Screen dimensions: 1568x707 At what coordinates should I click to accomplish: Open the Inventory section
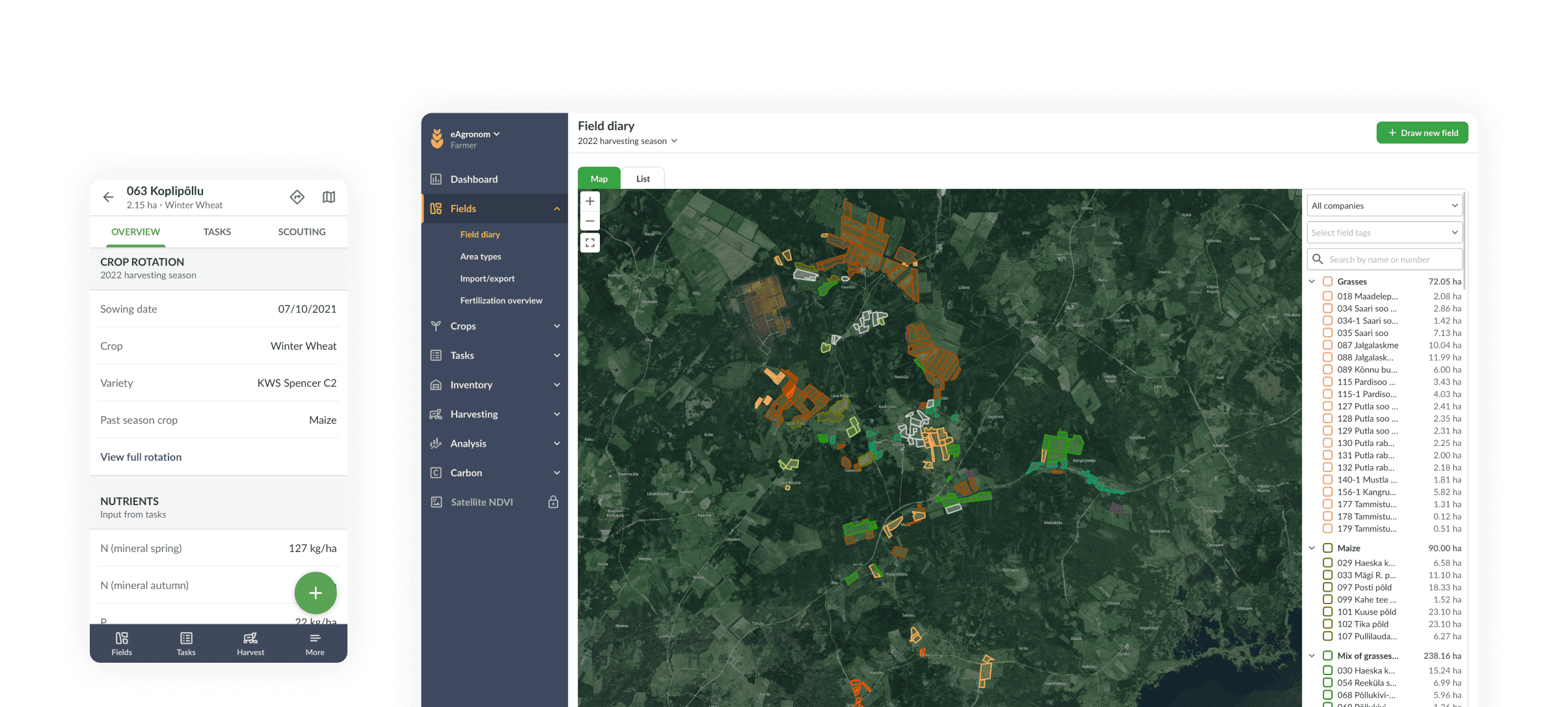coord(471,385)
